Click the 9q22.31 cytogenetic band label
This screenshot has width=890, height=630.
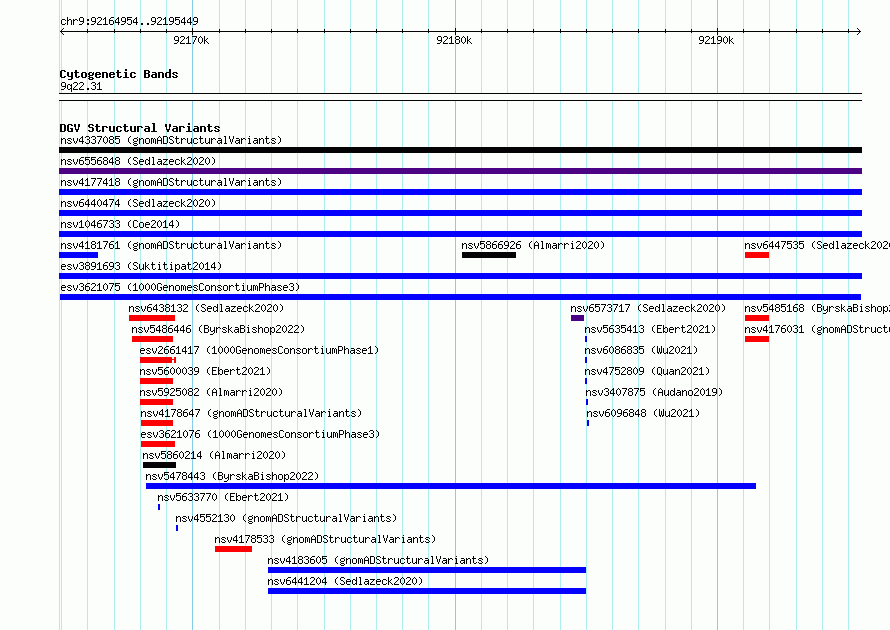click(81, 86)
